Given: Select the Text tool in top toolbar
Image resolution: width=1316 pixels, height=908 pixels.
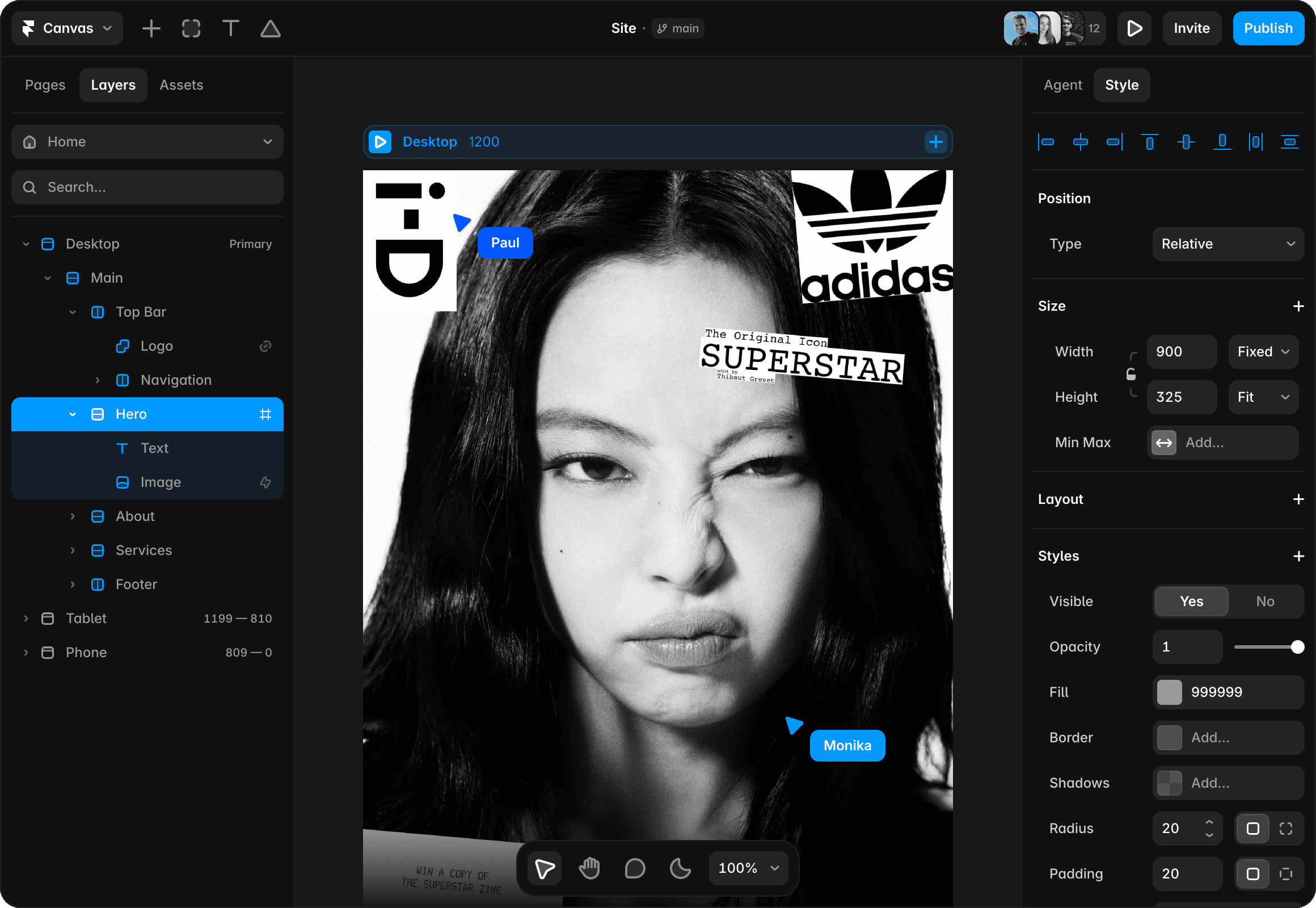Looking at the screenshot, I should (x=230, y=28).
